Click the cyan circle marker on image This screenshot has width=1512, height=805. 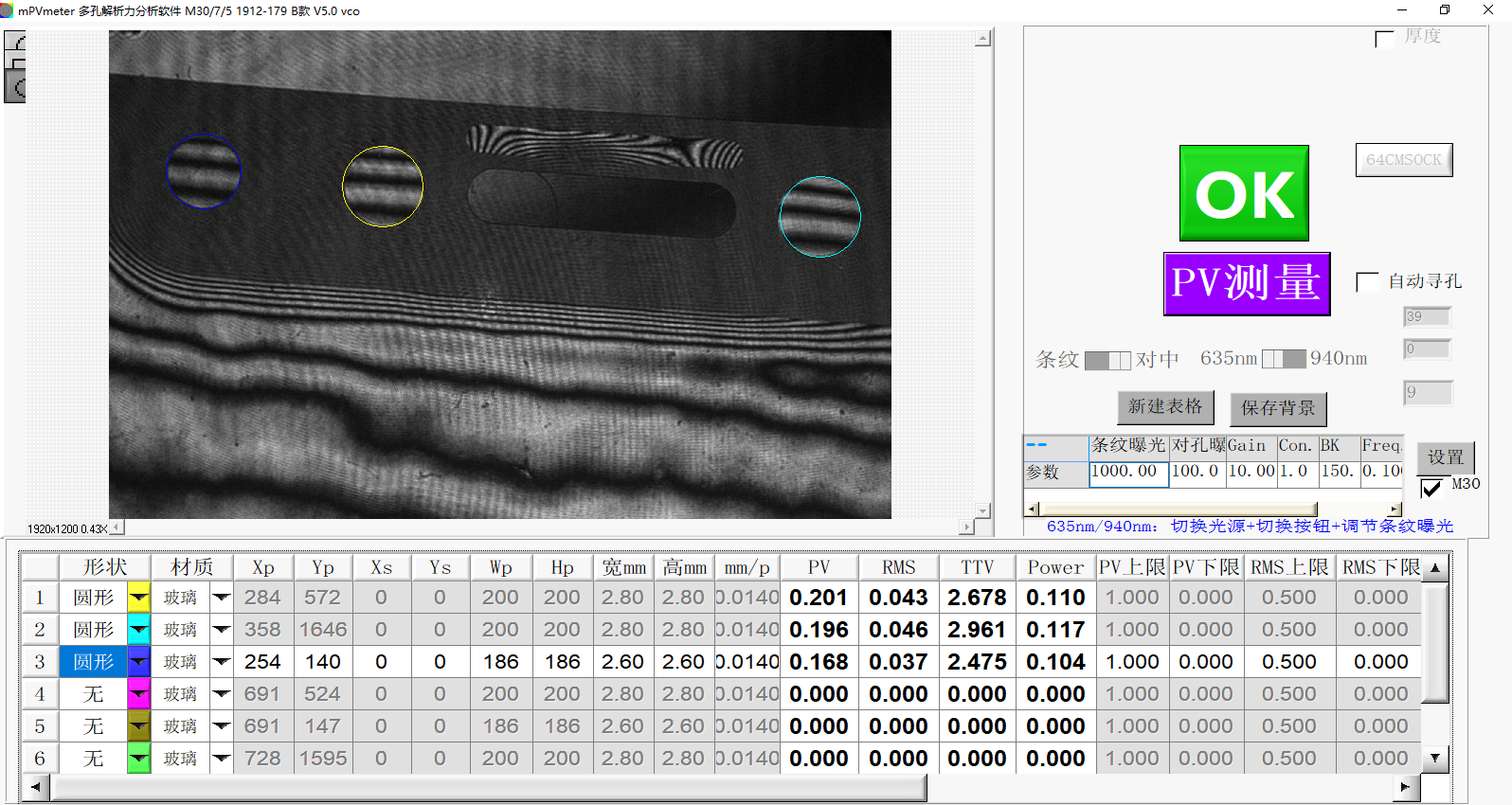coord(819,217)
